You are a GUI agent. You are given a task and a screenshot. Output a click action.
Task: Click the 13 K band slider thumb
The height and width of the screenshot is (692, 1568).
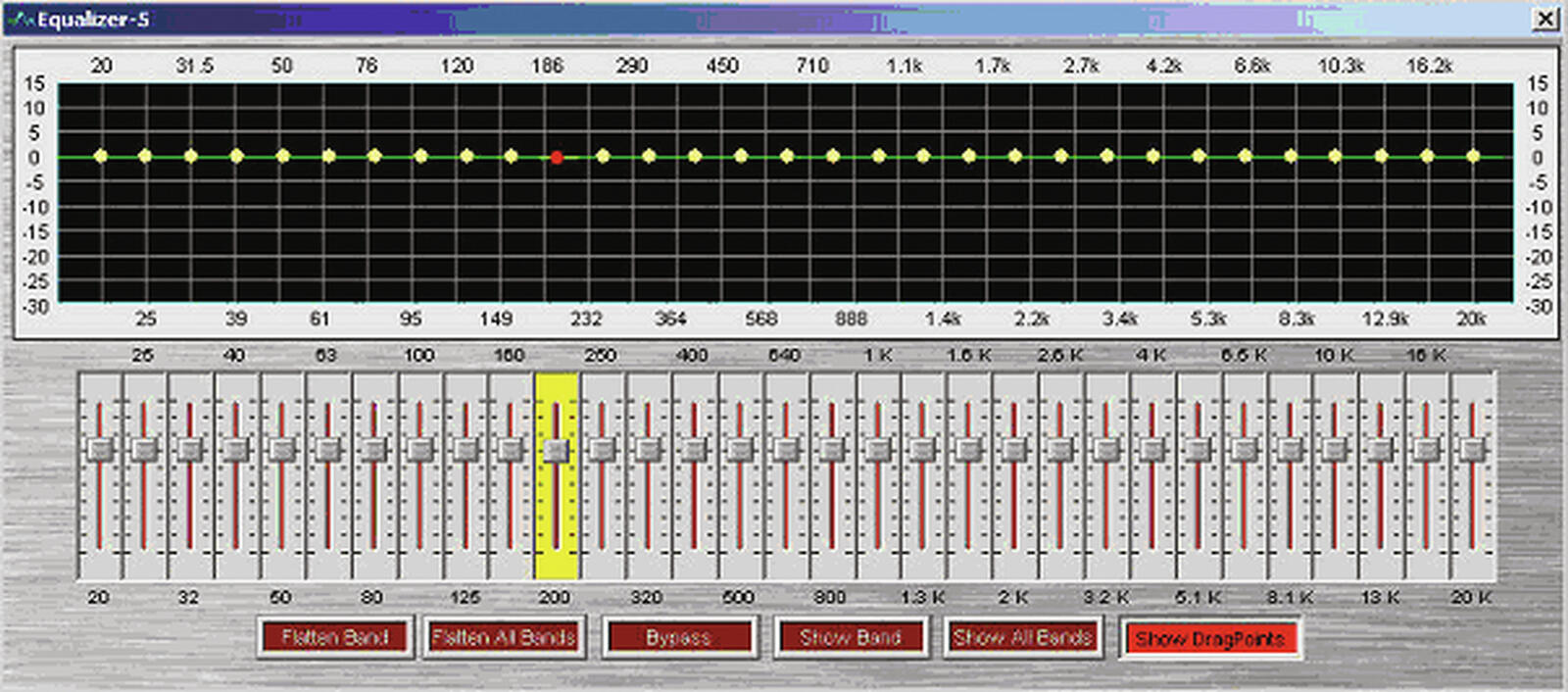click(x=1381, y=450)
